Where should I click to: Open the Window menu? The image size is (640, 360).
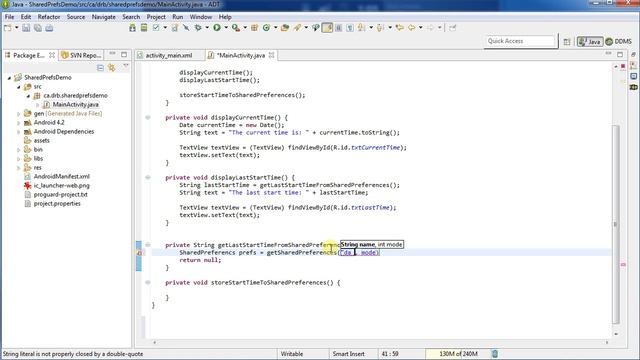[201, 17]
